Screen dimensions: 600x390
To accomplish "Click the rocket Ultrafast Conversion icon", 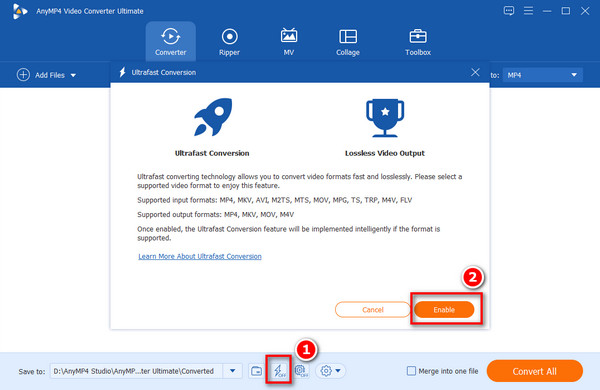I will tap(213, 117).
